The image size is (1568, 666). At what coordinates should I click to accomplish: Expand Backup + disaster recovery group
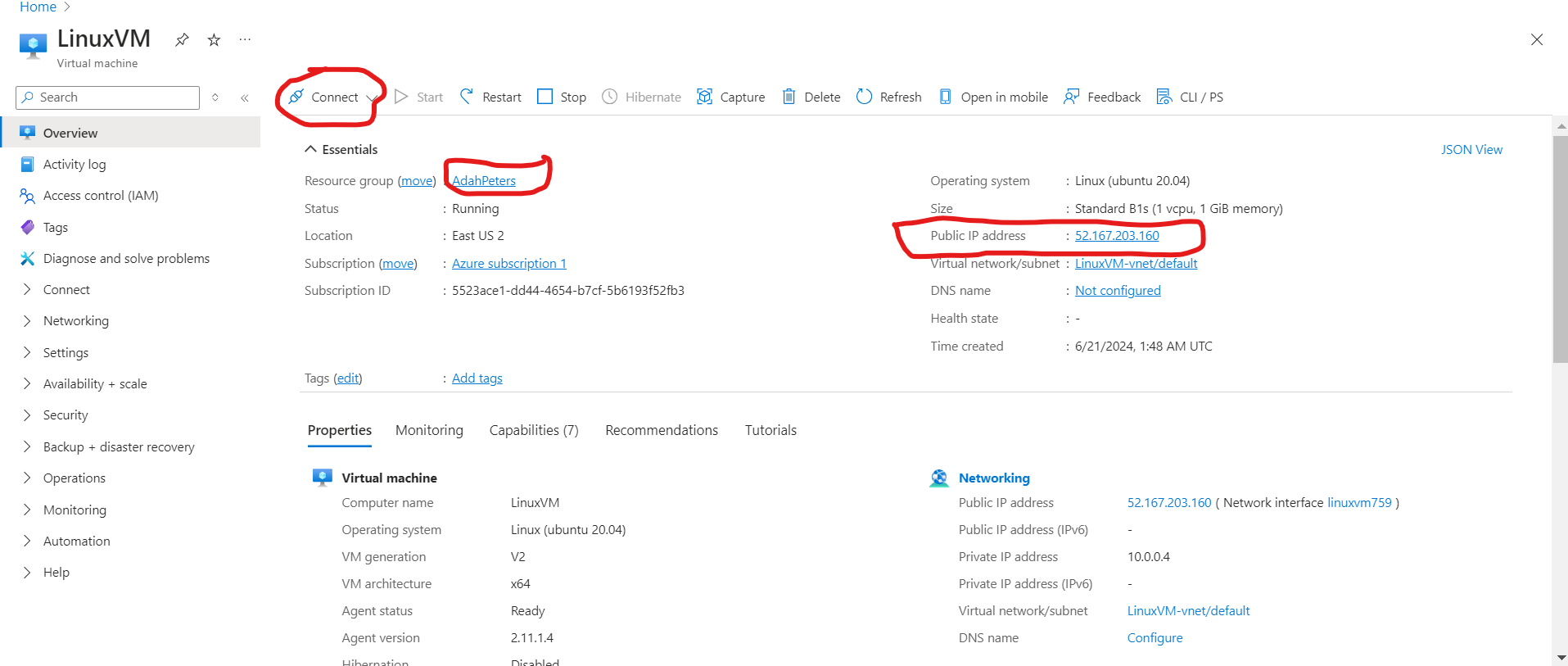(27, 446)
